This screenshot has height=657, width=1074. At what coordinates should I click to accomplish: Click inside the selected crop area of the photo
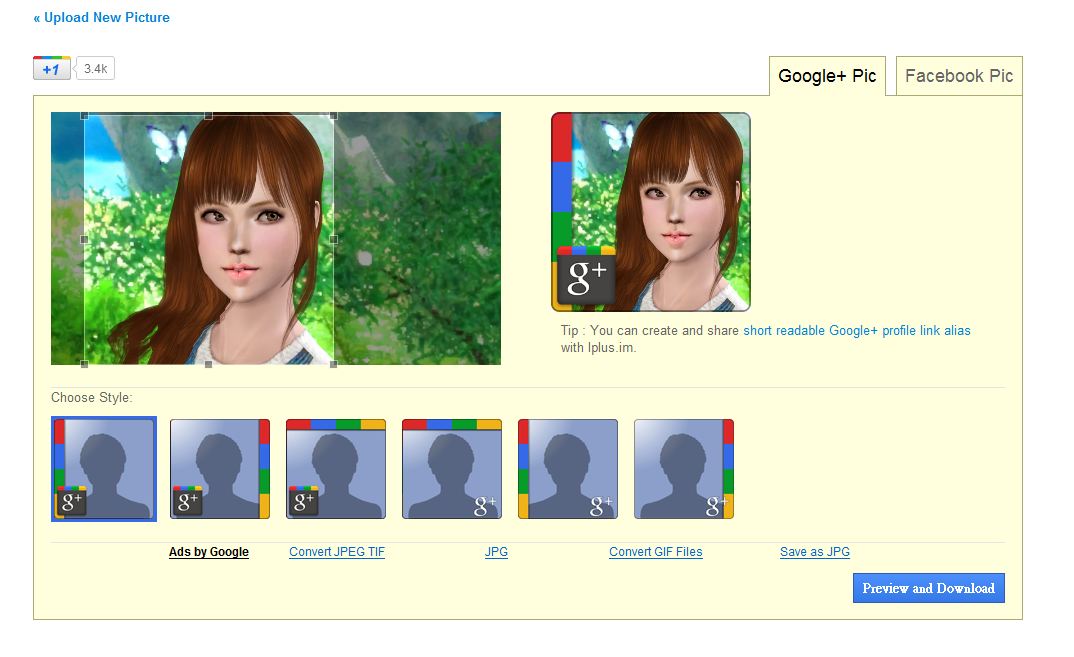[x=209, y=240]
